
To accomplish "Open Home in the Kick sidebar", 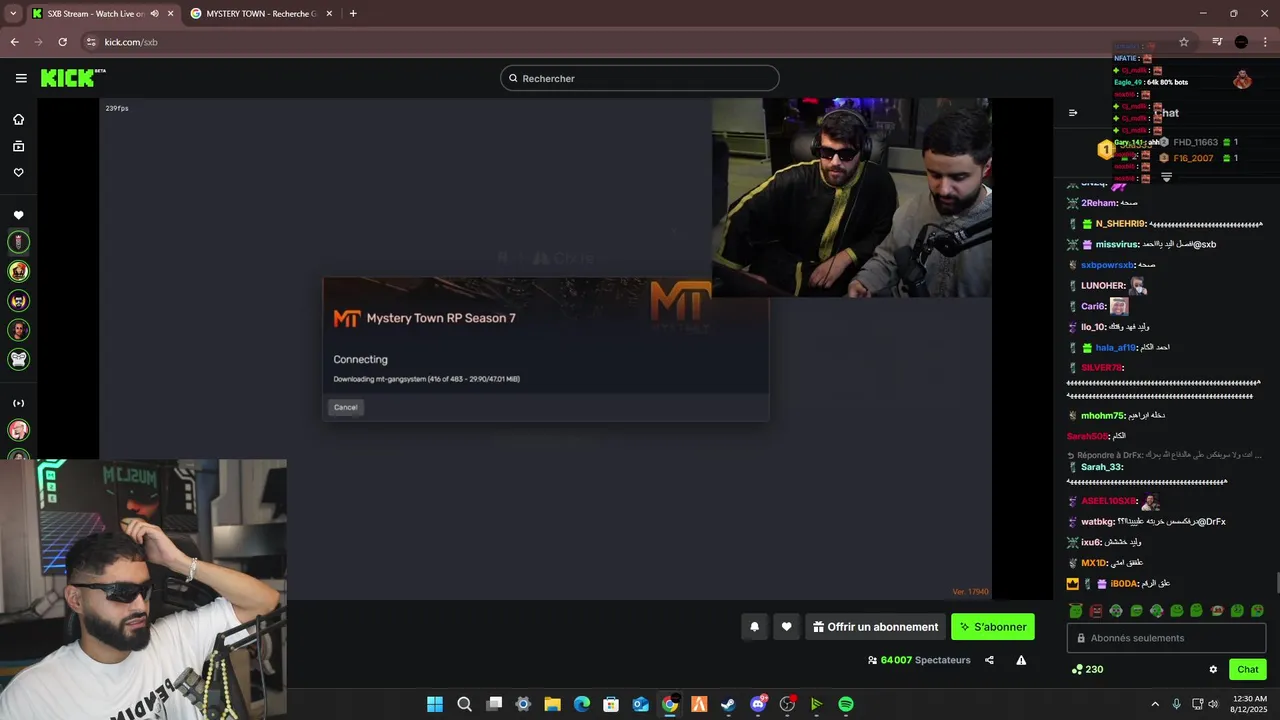I will (18, 119).
